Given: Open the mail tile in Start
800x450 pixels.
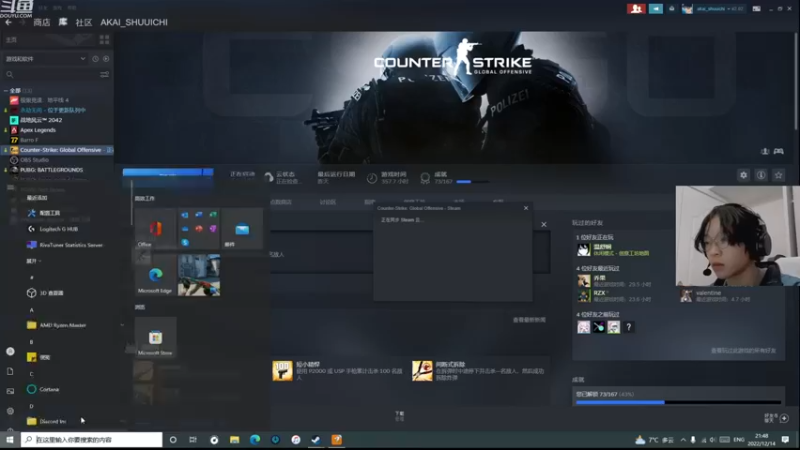Looking at the screenshot, I should coord(242,229).
